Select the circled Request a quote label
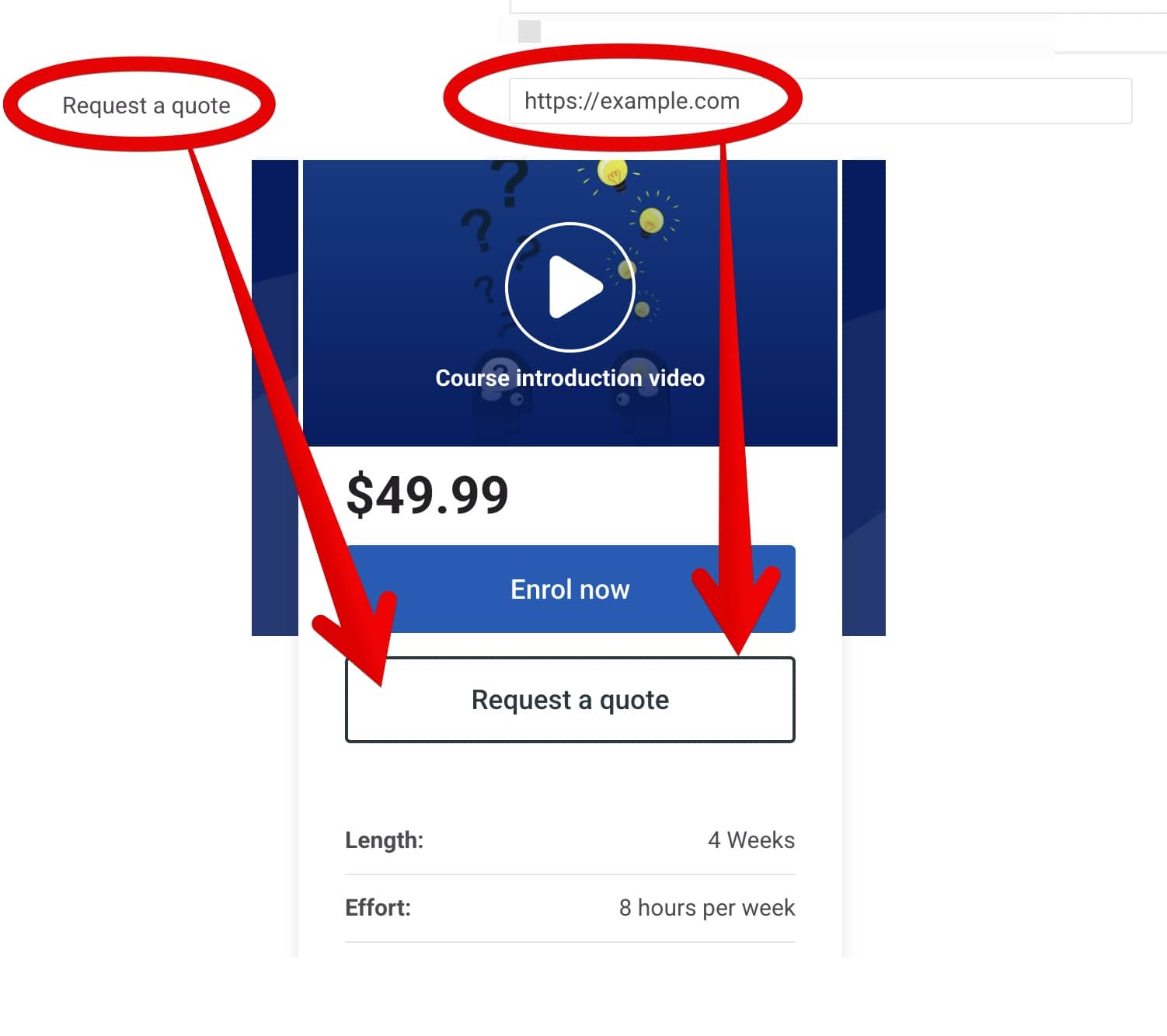This screenshot has width=1167, height=1036. click(146, 105)
